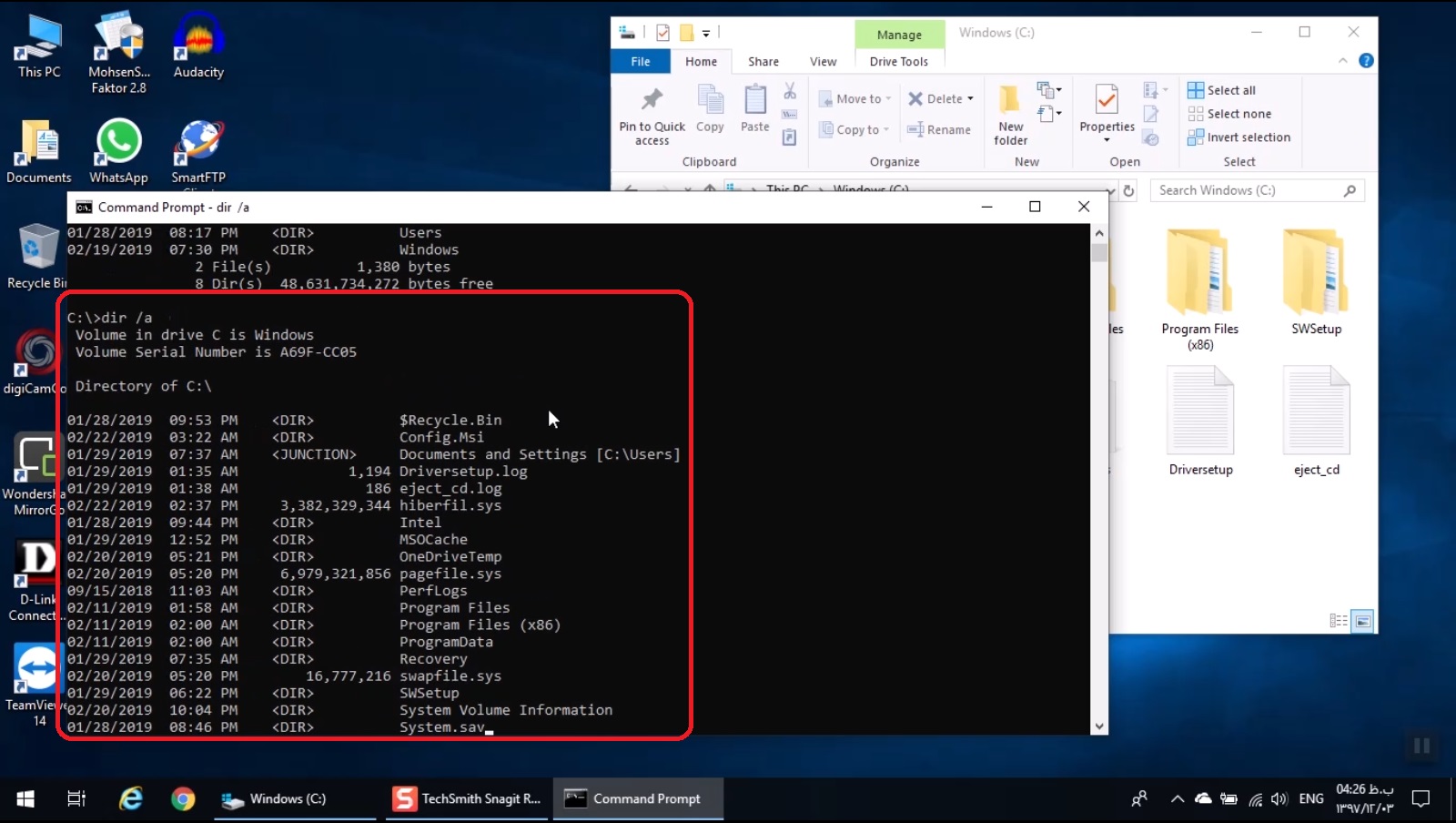Switch keyboard language via ENG indicator
1456x823 pixels.
[1310, 798]
